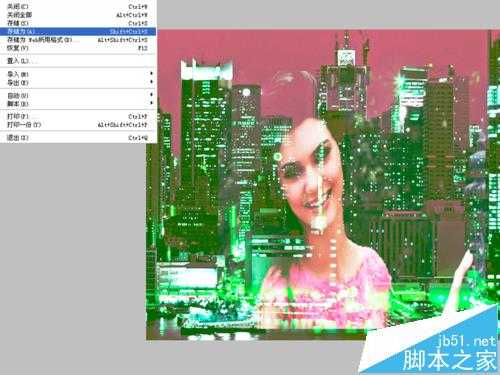500x375 pixels.
Task: Choose 退出 (Exit) Ctrl+Q entry
Action: coord(78,138)
